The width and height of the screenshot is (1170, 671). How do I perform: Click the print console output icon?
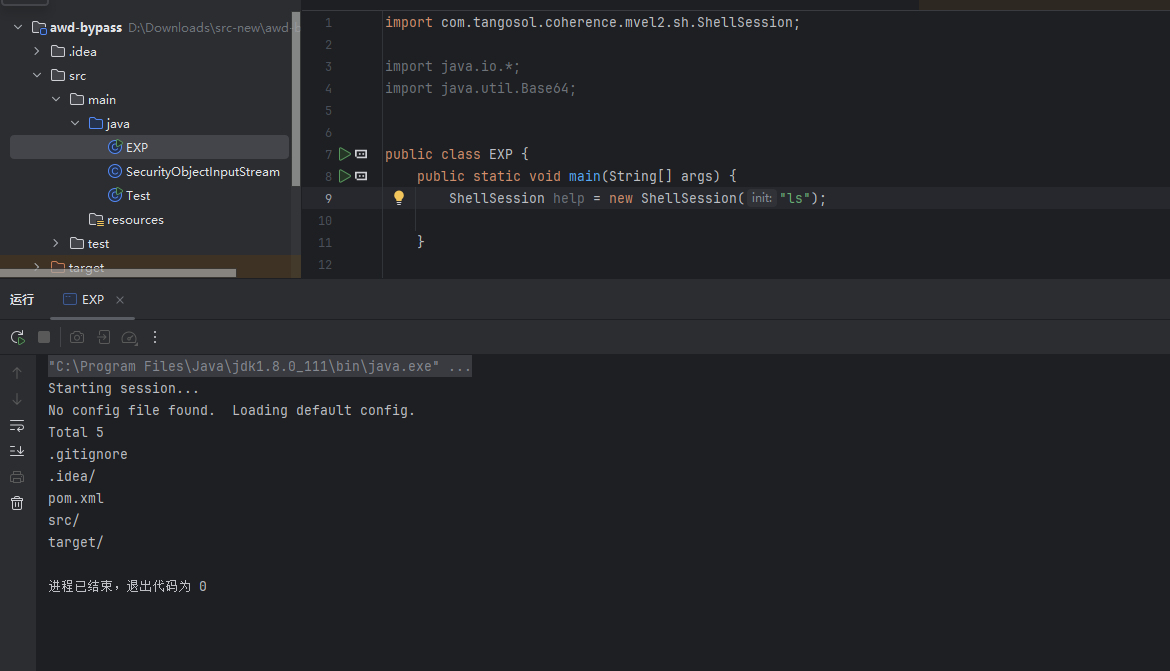[x=17, y=477]
